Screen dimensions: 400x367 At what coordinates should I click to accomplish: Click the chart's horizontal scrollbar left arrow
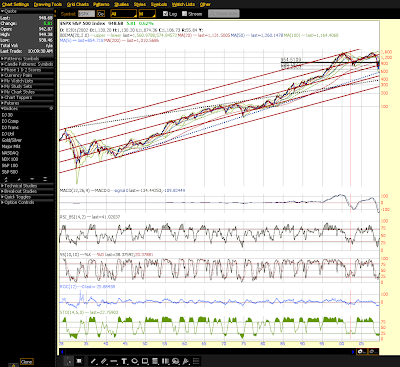tap(62, 351)
